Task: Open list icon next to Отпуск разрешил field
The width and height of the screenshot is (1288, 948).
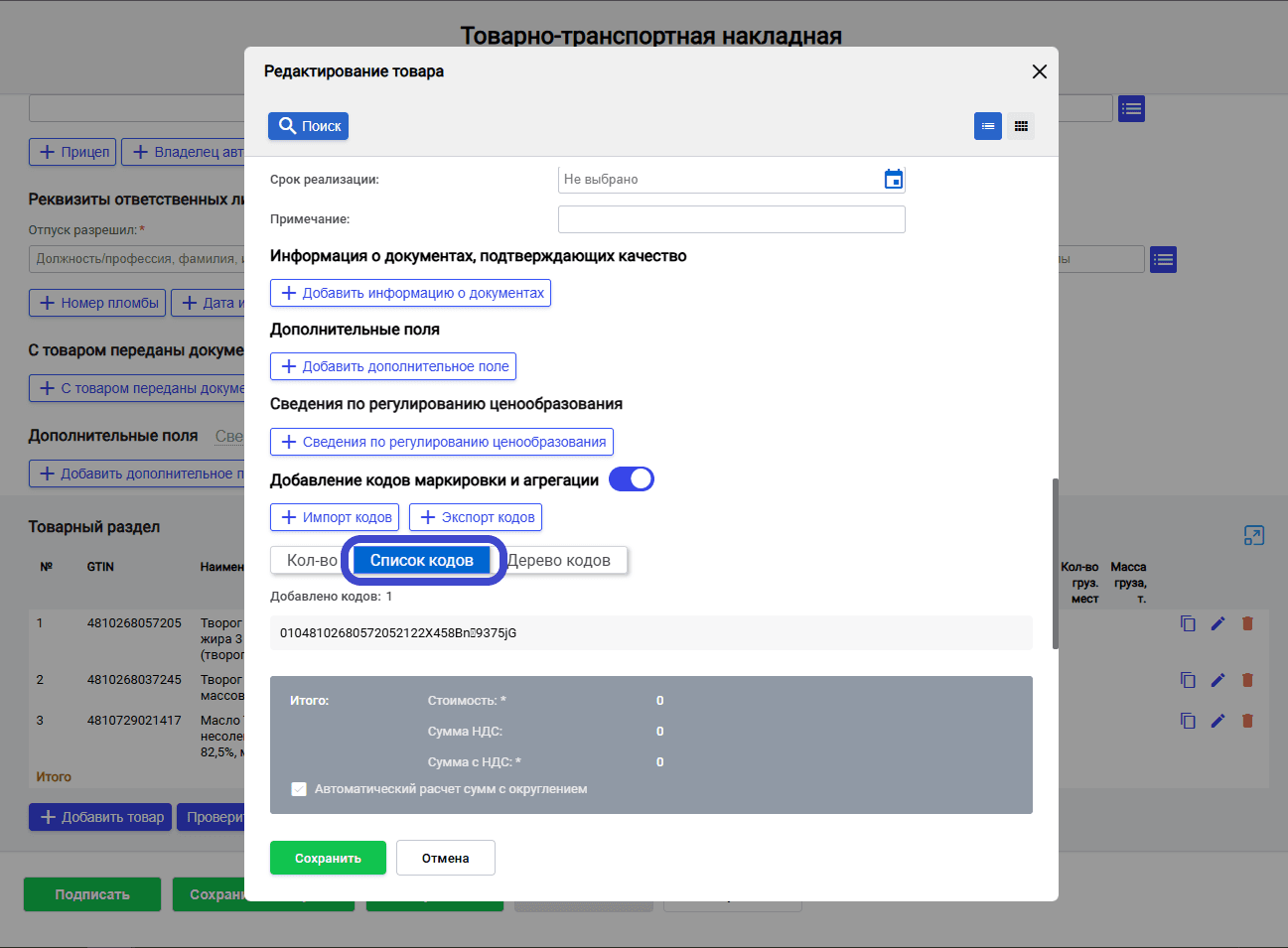Action: 1164,260
